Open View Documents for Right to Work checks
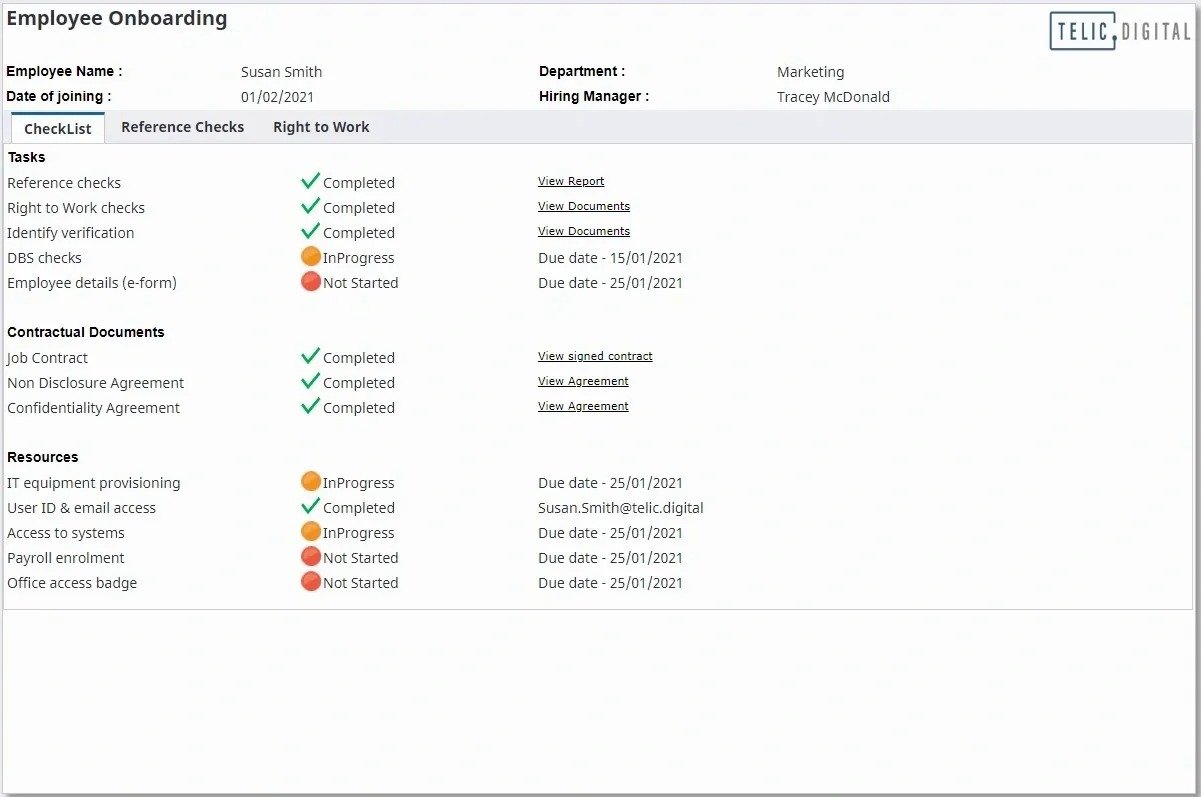 tap(584, 206)
